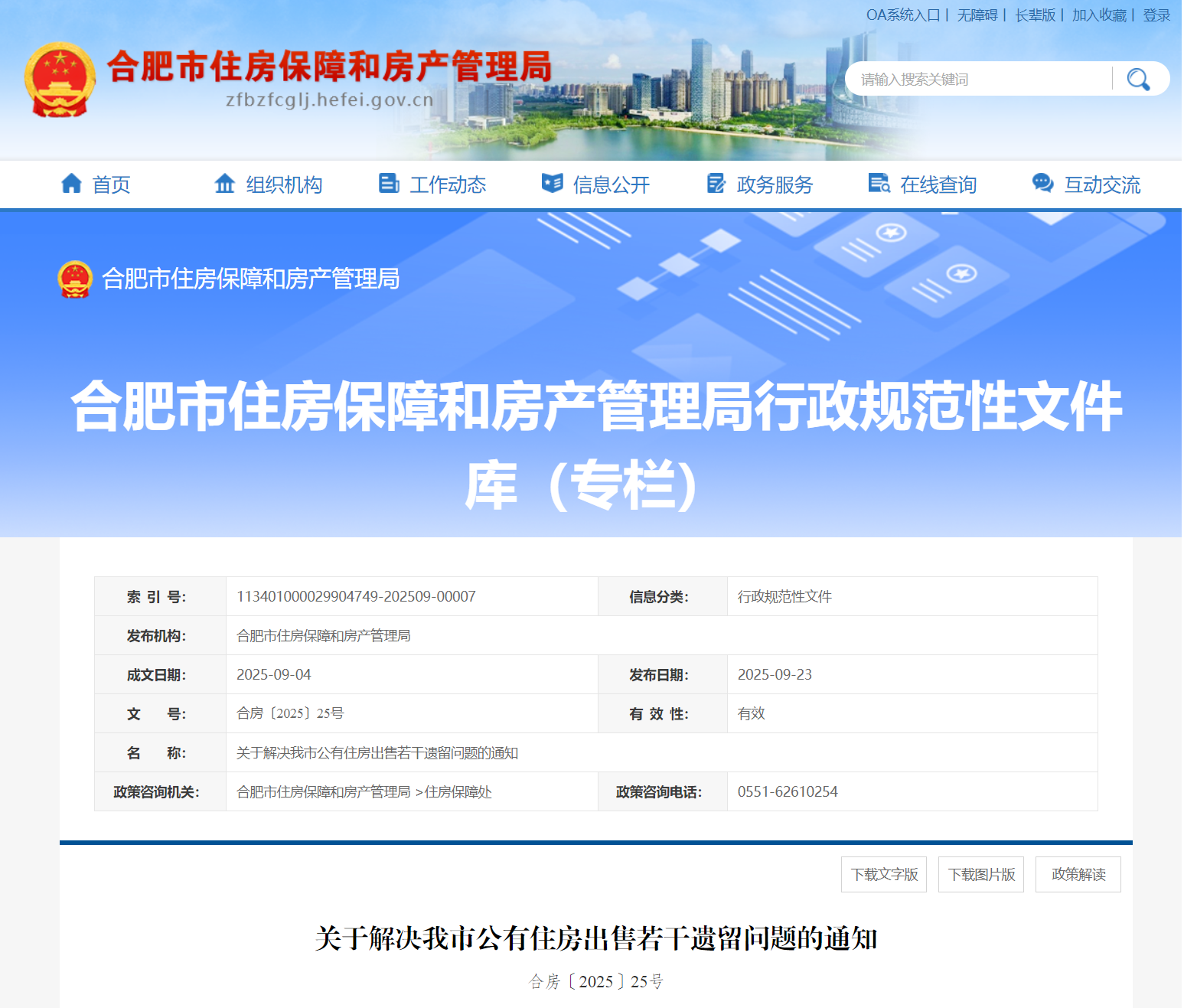
Task: Open the 政策解读 button
Action: tap(1078, 874)
